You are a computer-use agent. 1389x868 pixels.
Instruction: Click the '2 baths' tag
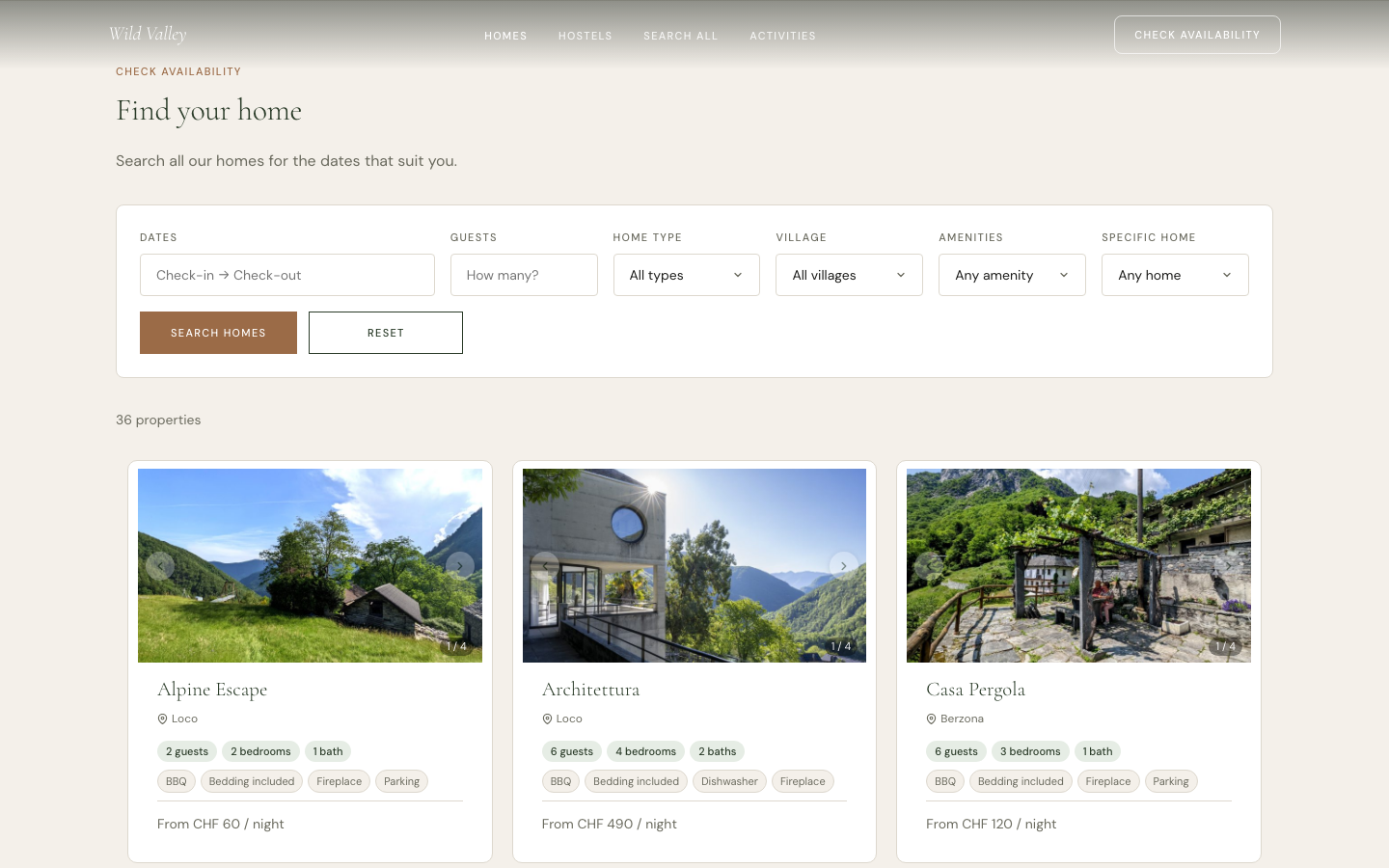click(x=717, y=751)
